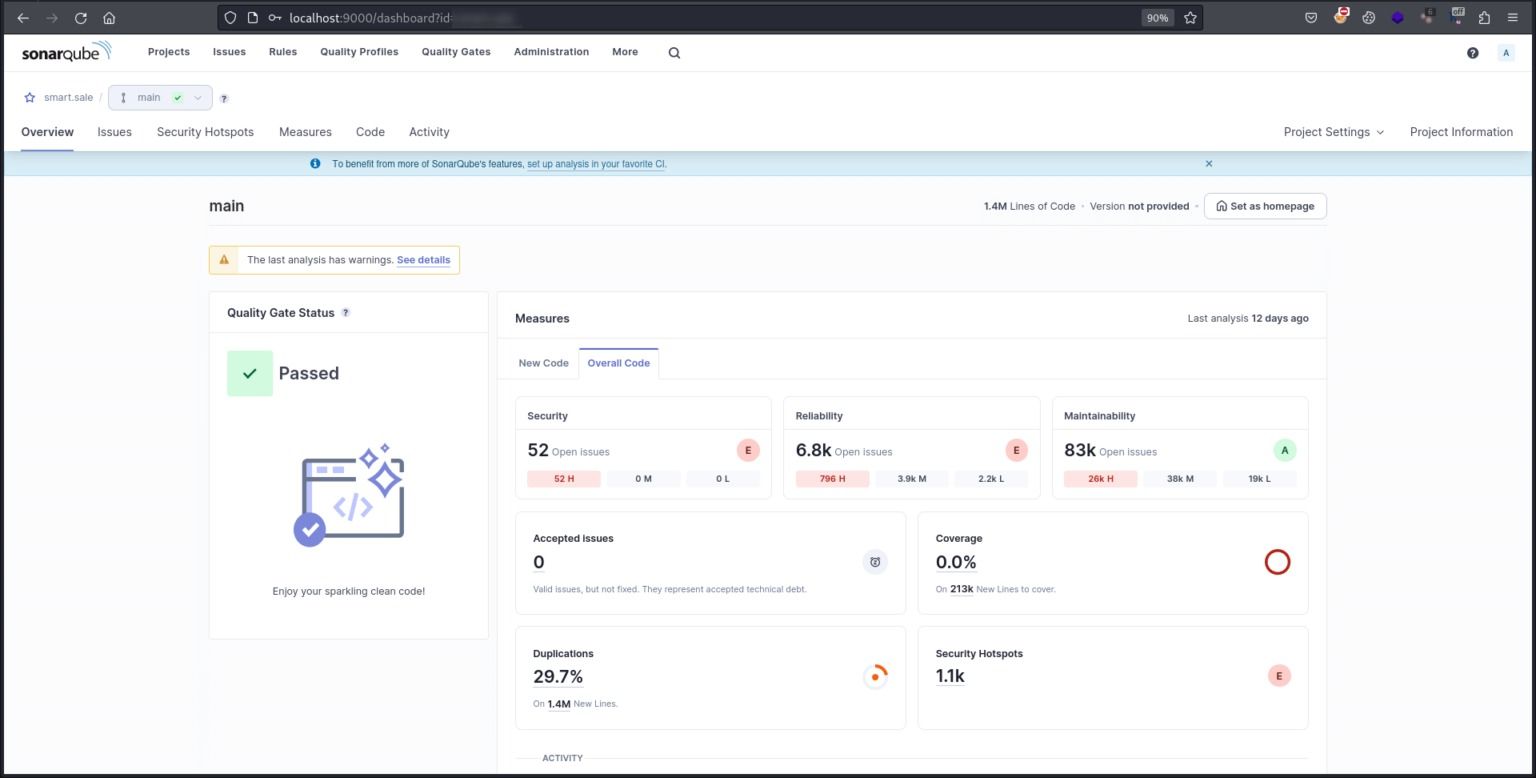Switch to the Activity tab

pyautogui.click(x=429, y=132)
